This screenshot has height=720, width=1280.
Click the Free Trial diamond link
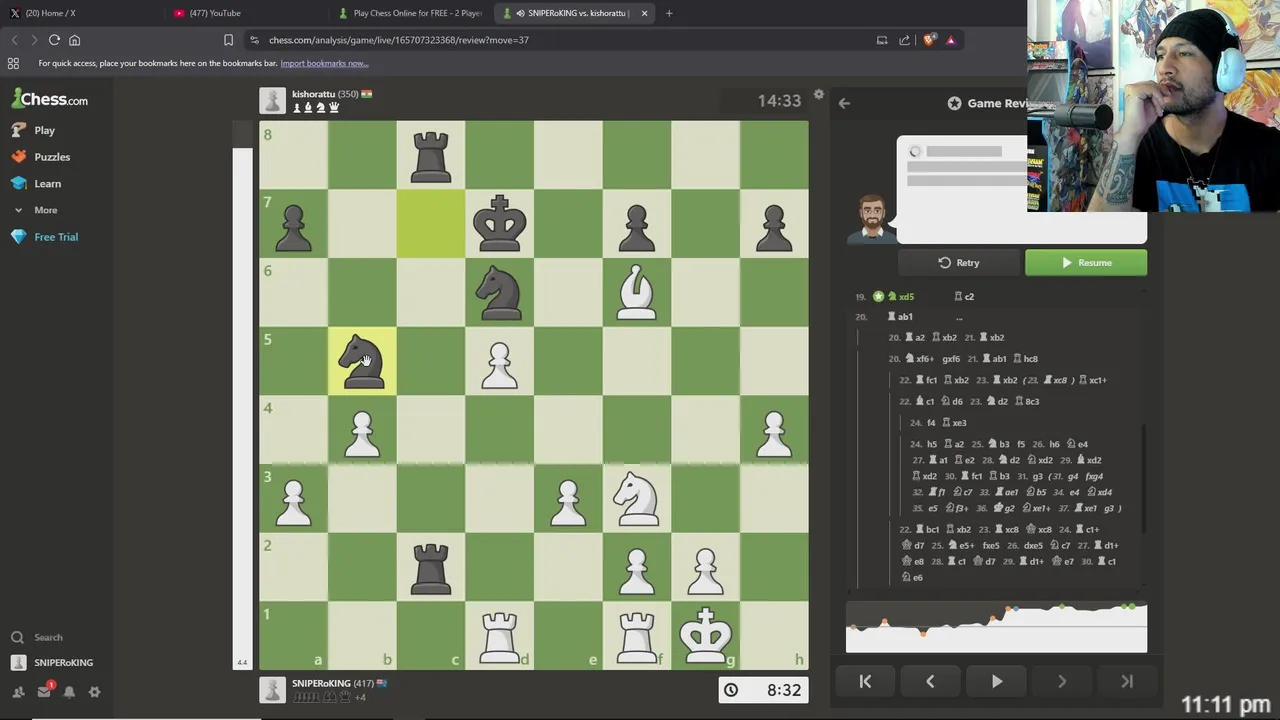[56, 237]
